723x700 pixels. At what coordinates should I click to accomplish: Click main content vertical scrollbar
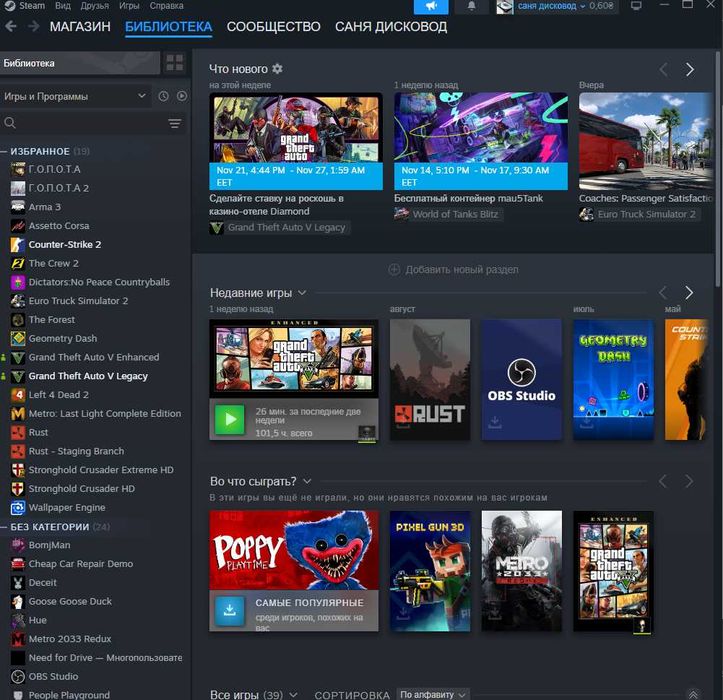point(718,171)
